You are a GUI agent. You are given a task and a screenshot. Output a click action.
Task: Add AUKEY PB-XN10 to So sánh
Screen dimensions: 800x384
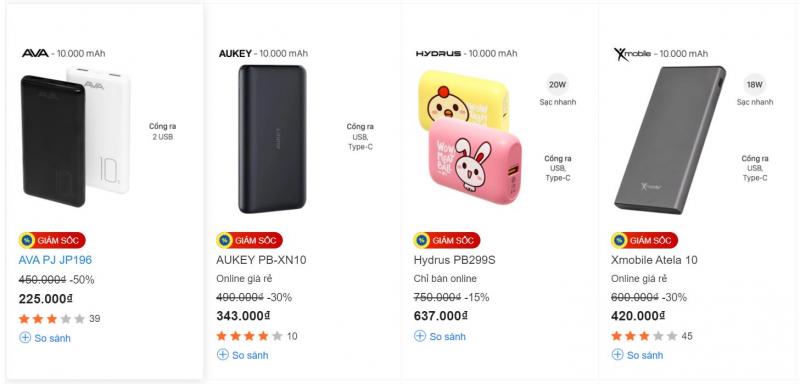click(x=242, y=355)
